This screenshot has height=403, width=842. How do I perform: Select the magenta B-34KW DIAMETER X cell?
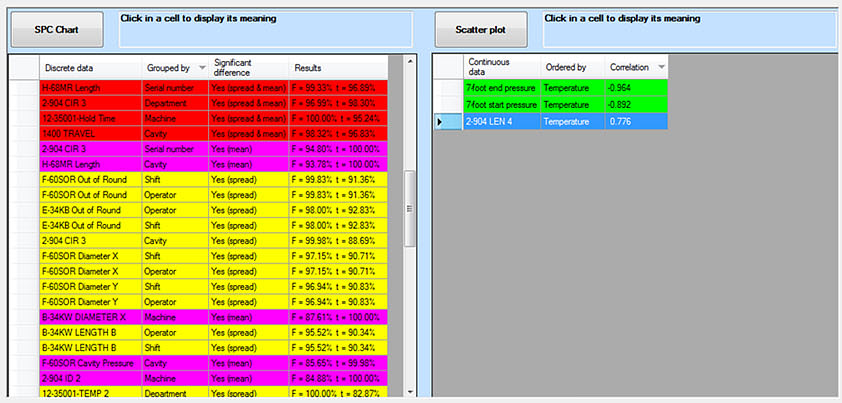click(x=88, y=316)
